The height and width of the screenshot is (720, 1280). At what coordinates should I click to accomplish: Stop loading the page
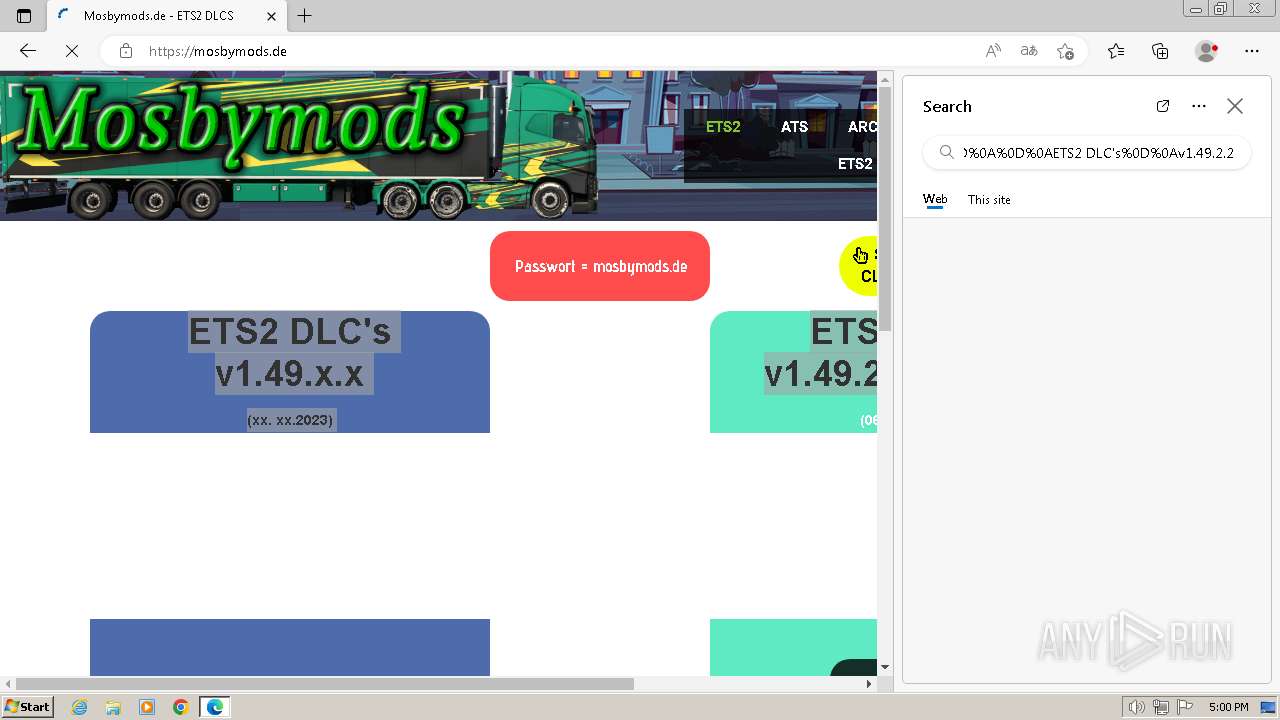tap(72, 51)
